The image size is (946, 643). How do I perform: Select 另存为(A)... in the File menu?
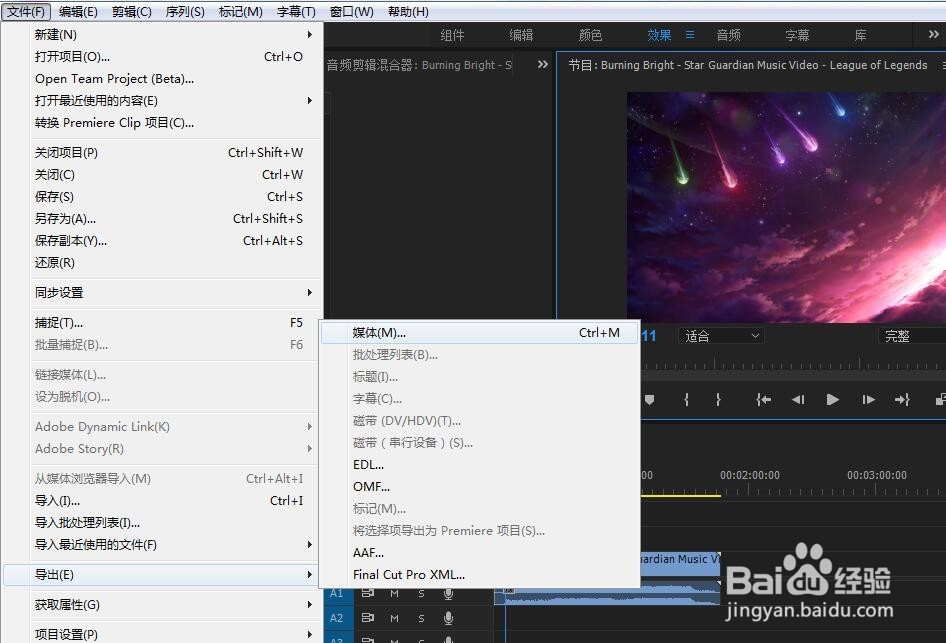[x=162, y=218]
